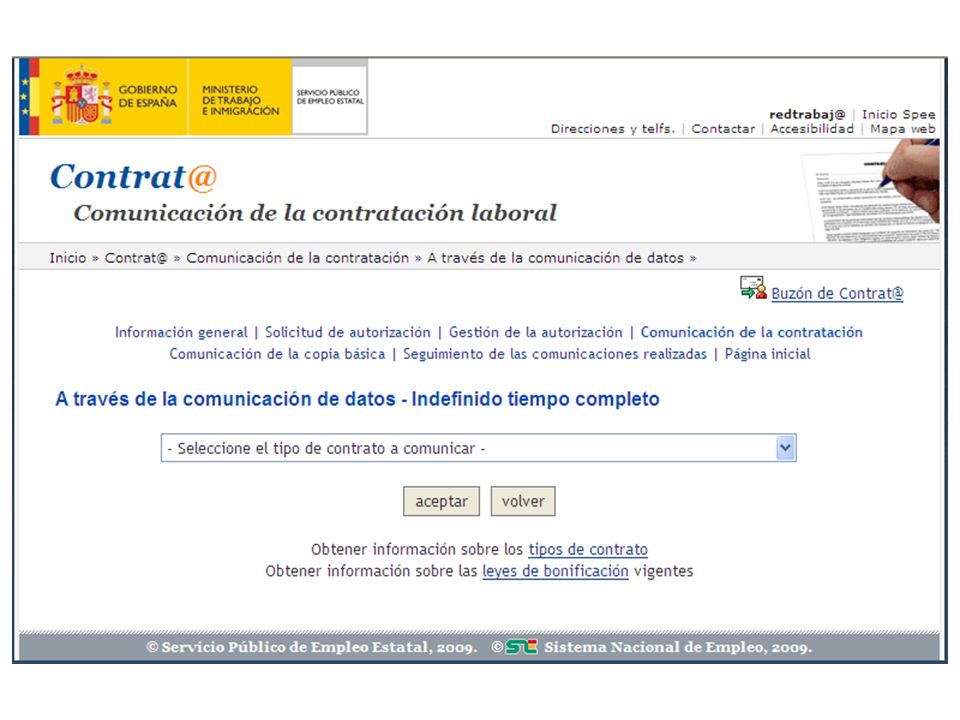Click the volver button
The width and height of the screenshot is (960, 720).
pos(523,501)
